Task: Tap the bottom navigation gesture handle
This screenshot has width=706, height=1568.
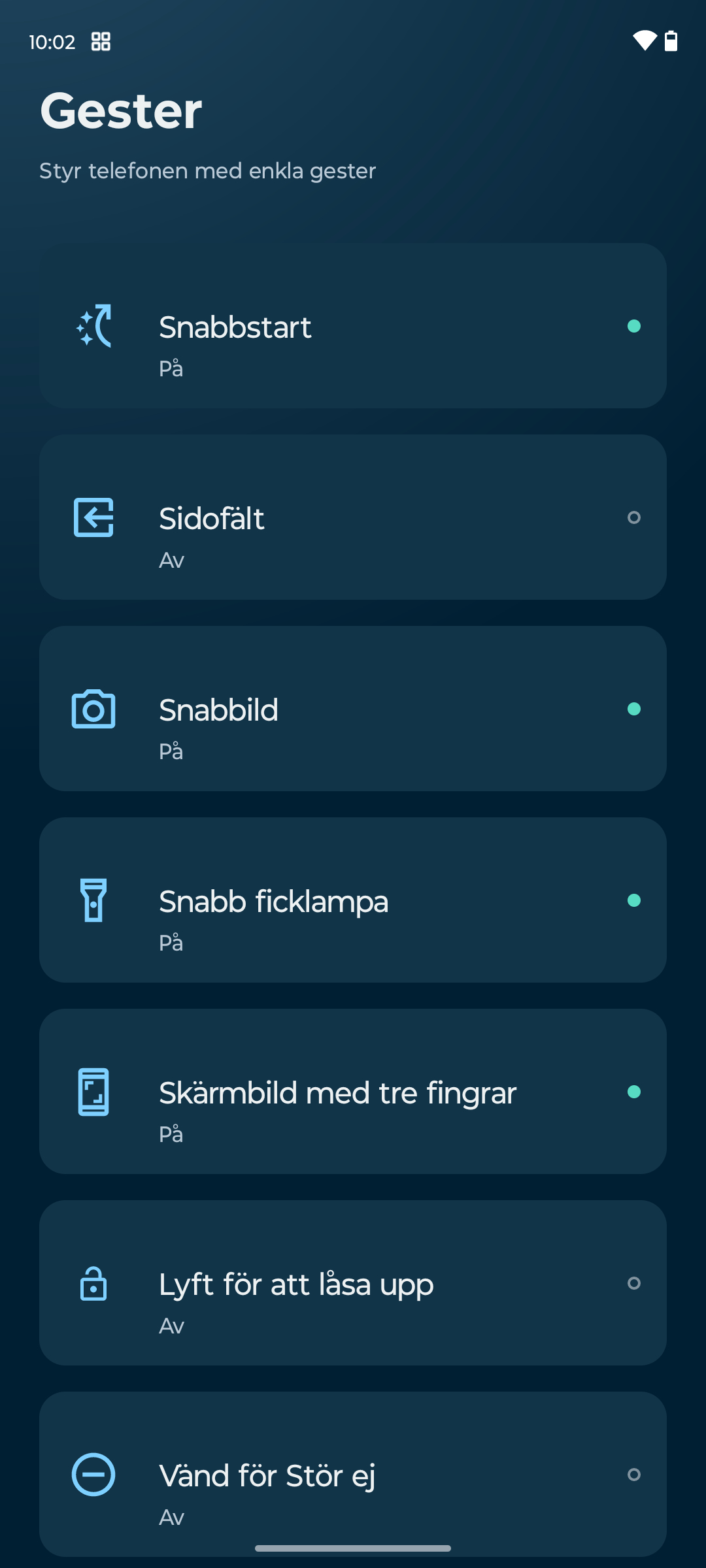Action: point(353,1548)
